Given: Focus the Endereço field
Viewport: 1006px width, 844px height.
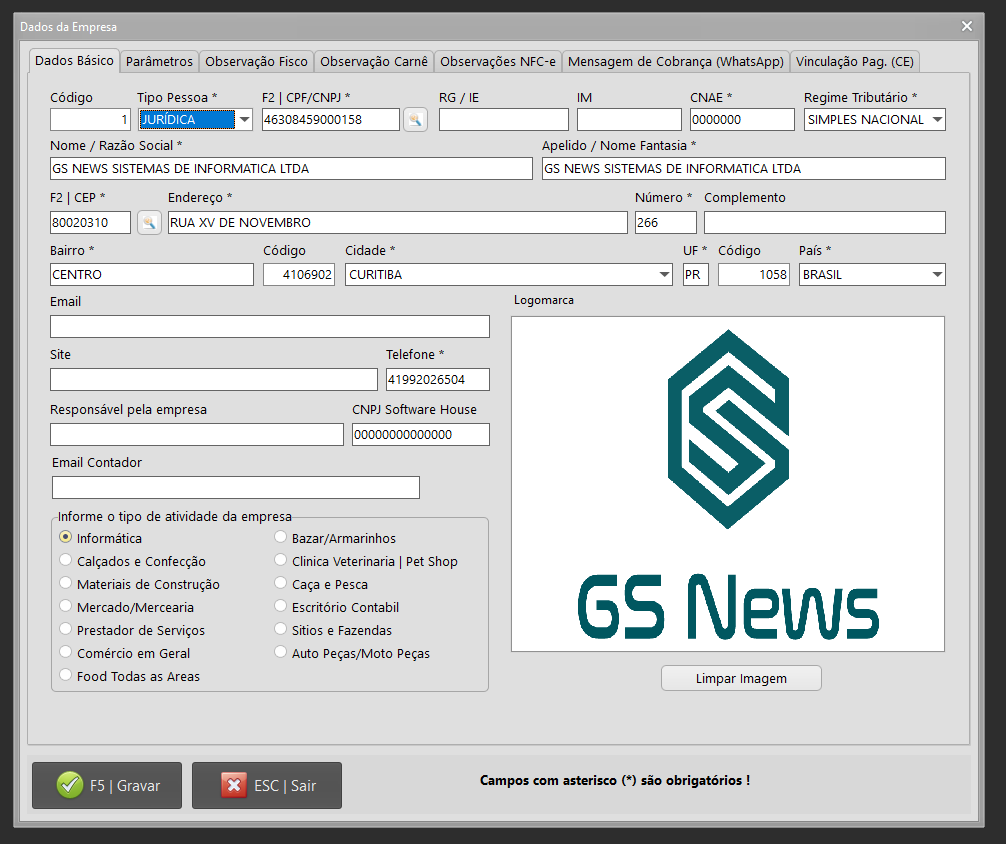Looking at the screenshot, I should click(x=398, y=223).
